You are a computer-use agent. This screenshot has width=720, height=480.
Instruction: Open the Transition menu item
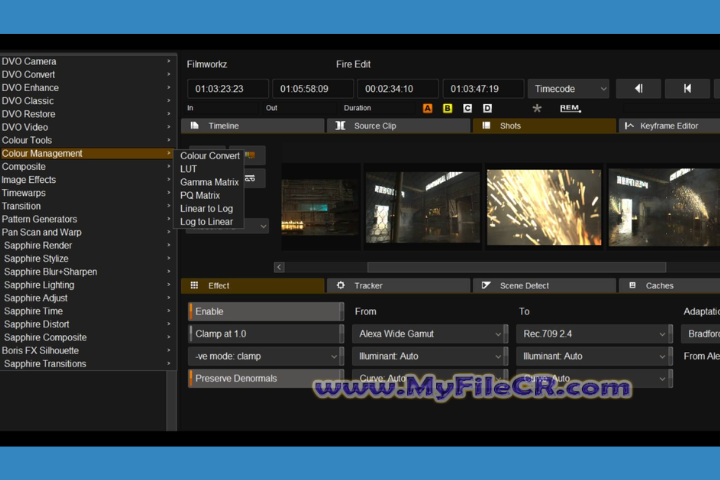(86, 206)
